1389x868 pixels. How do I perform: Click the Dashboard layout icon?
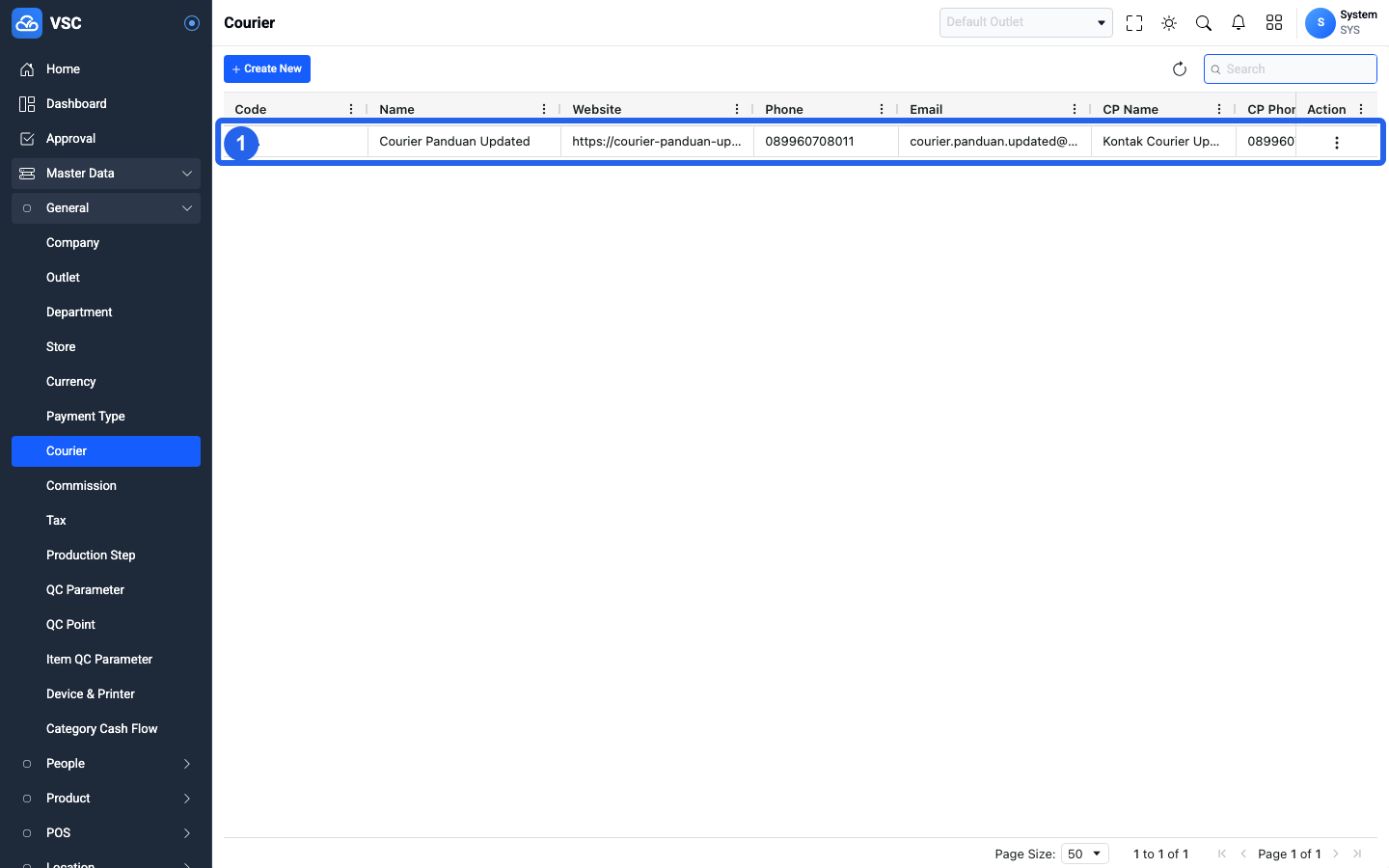pos(27,104)
